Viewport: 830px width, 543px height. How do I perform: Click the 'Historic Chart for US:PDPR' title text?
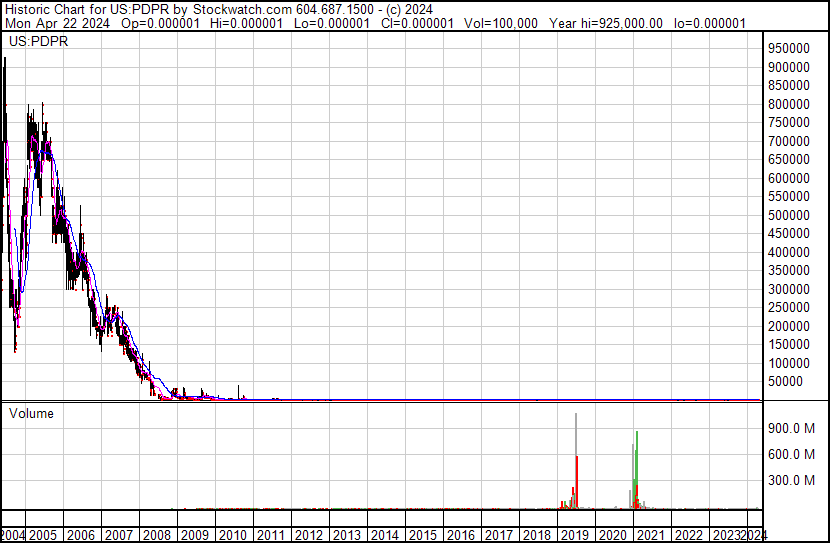point(87,10)
